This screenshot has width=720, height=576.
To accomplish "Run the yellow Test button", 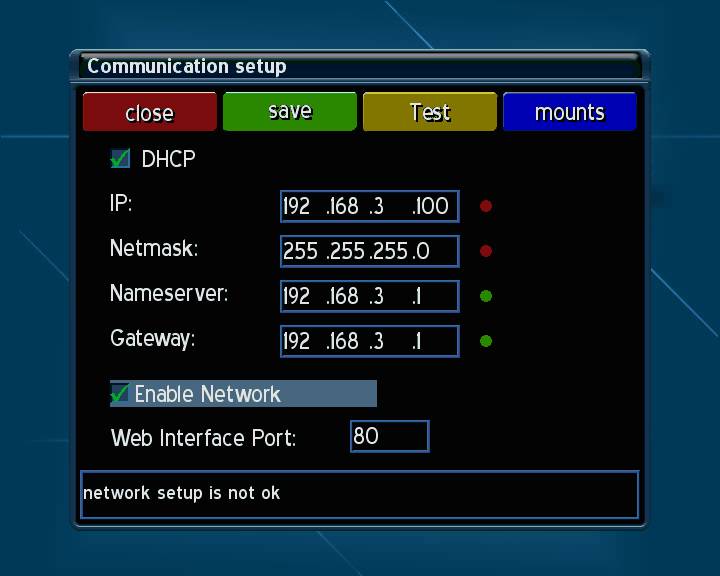I will [x=429, y=112].
